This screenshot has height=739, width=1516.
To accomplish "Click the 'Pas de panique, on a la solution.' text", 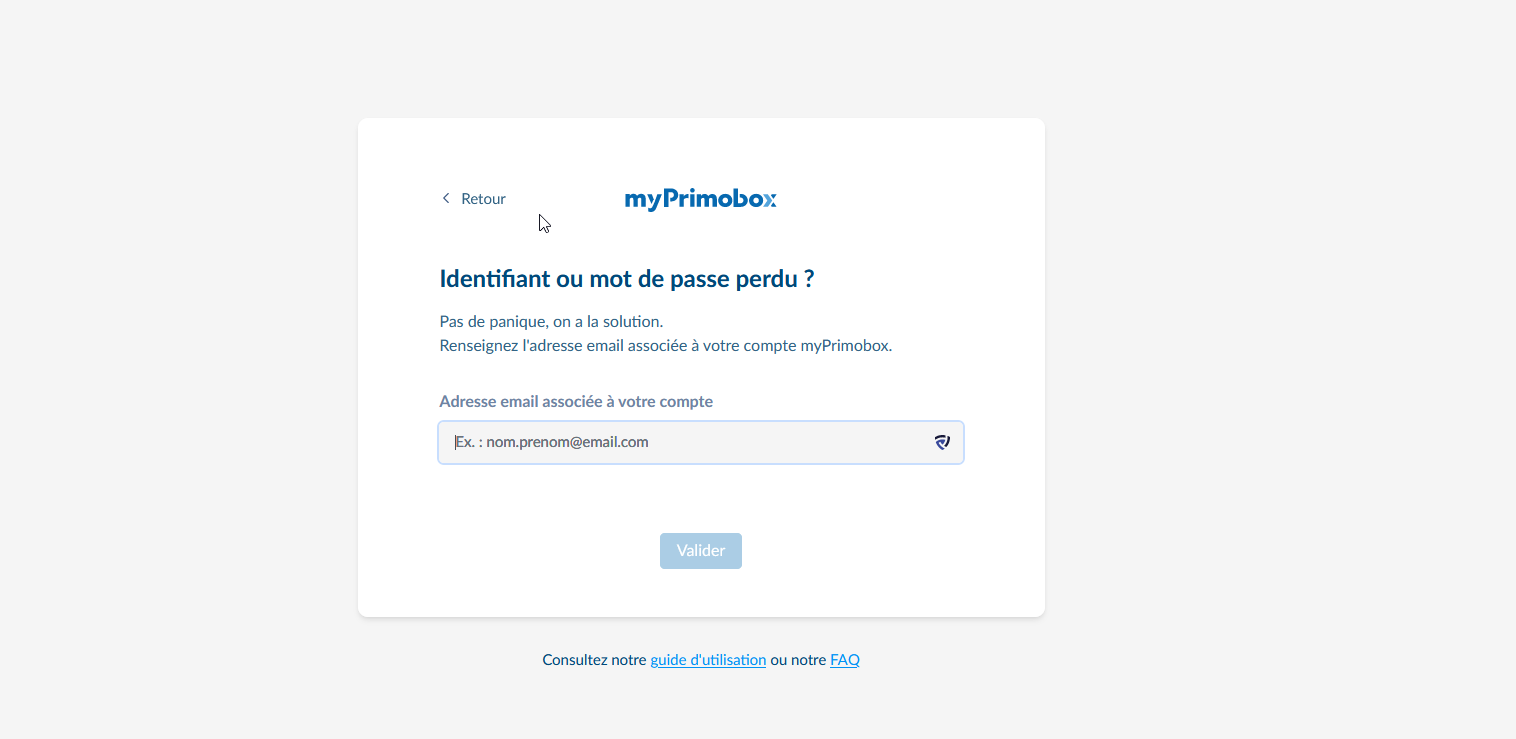I will [x=551, y=322].
